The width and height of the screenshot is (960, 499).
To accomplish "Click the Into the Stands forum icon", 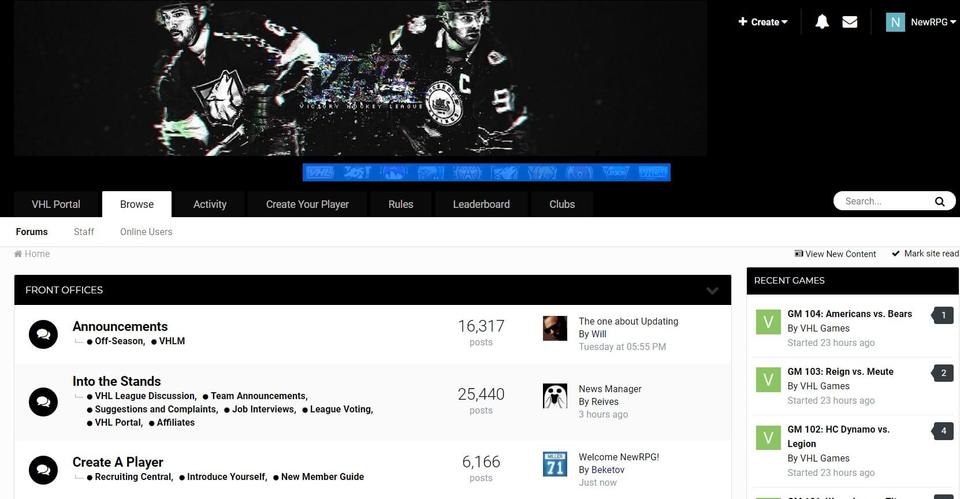I will coord(43,402).
